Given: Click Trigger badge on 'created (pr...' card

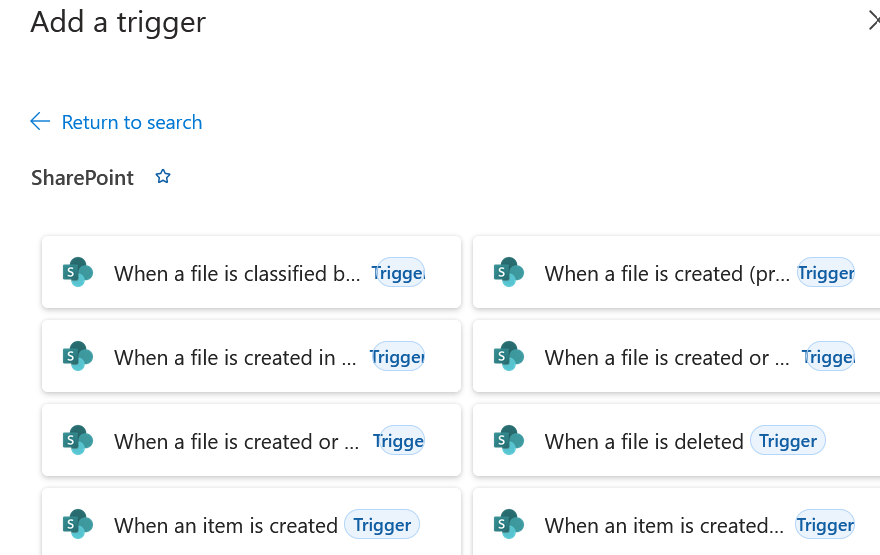Looking at the screenshot, I should pyautogui.click(x=826, y=273).
